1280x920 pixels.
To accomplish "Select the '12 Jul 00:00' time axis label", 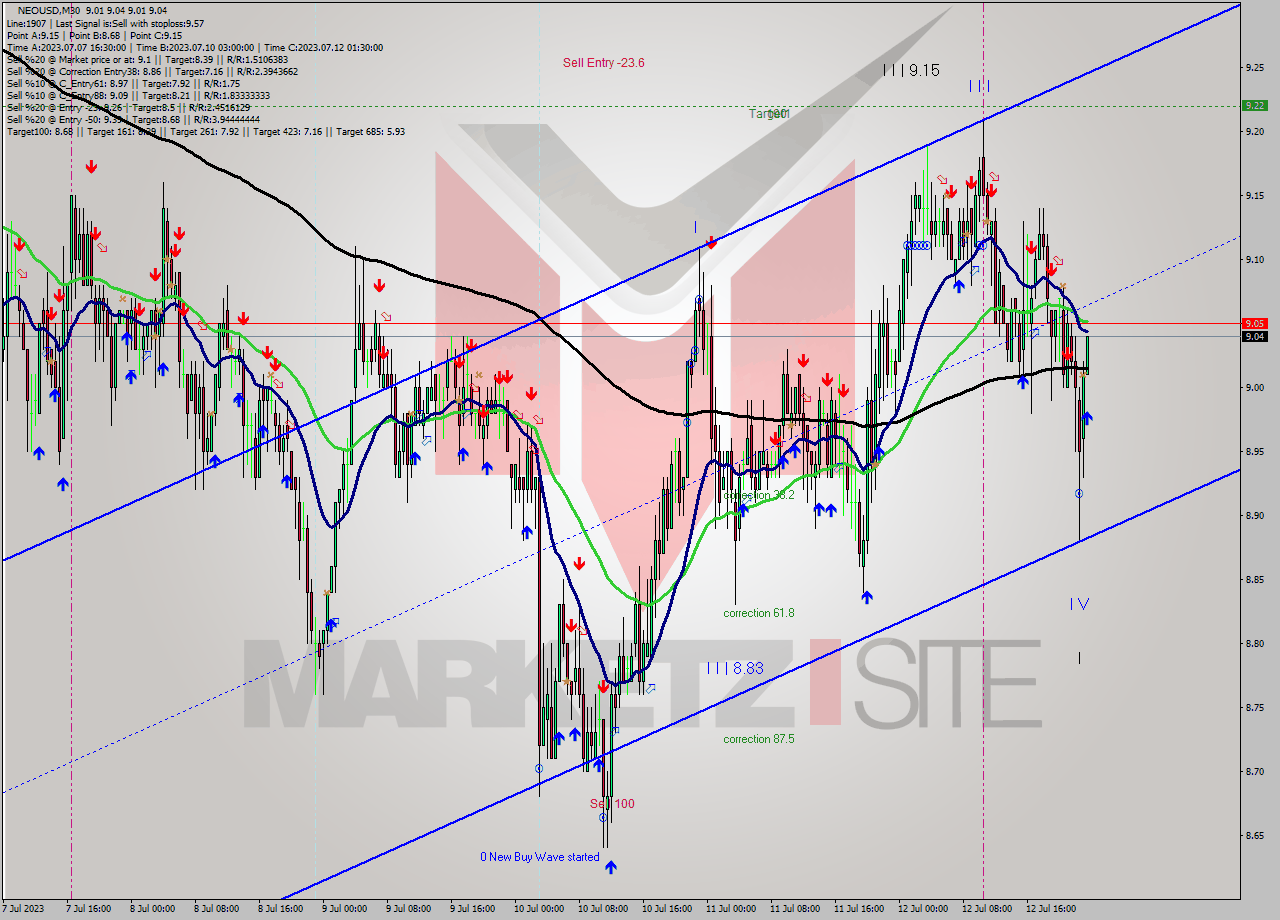I will pos(923,909).
